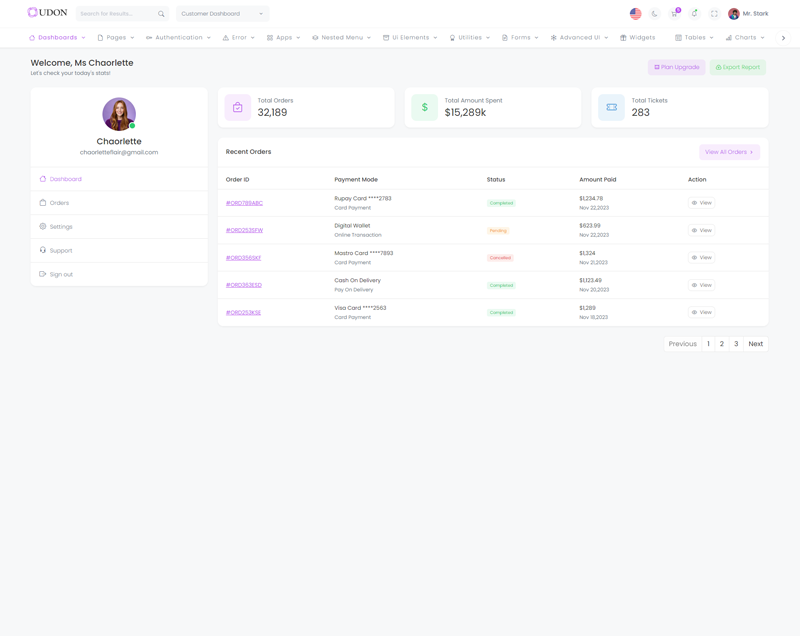Toggle dark mode with the moon icon
The image size is (800, 636).
655,14
